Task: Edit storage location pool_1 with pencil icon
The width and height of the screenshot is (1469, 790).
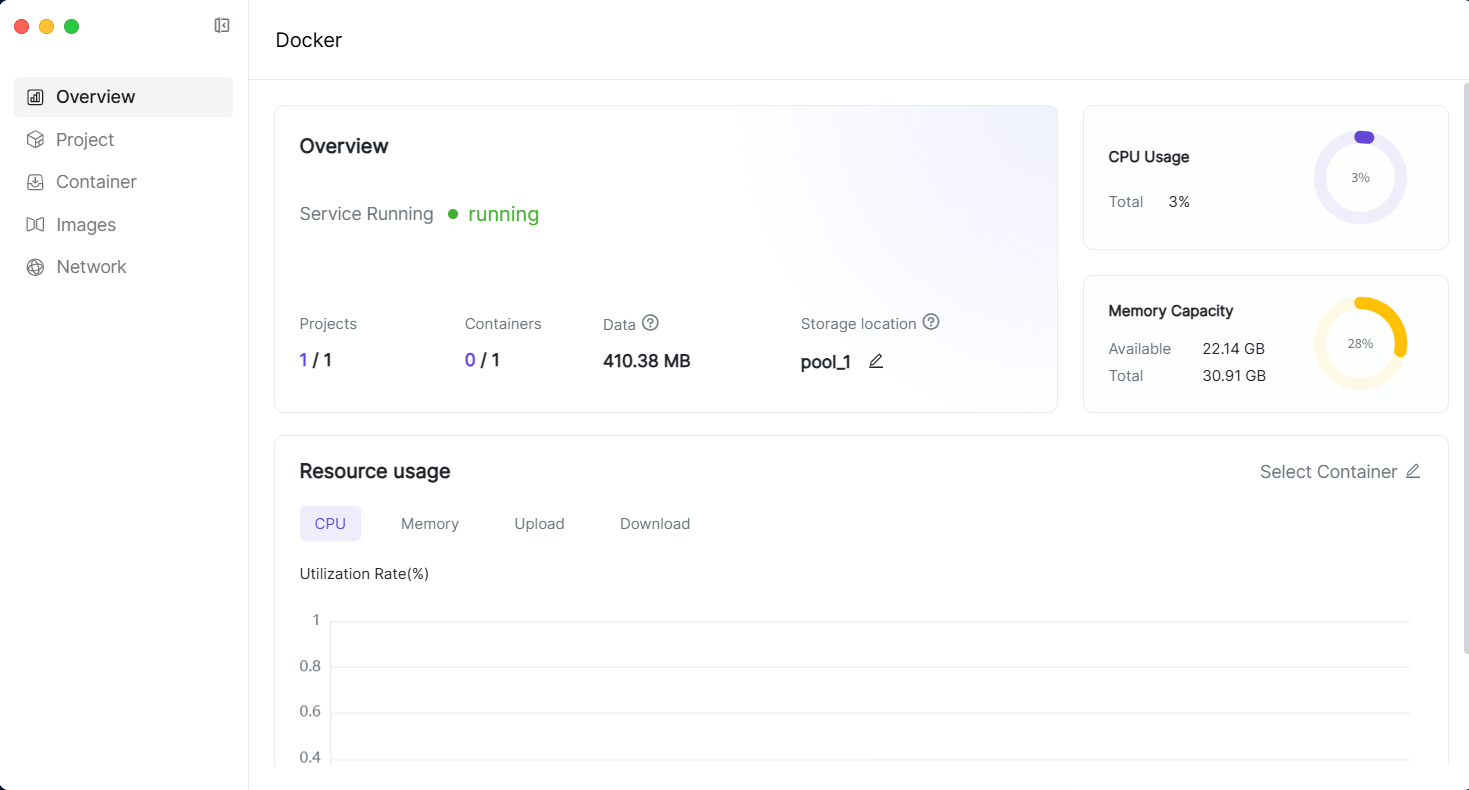Action: pyautogui.click(x=876, y=361)
